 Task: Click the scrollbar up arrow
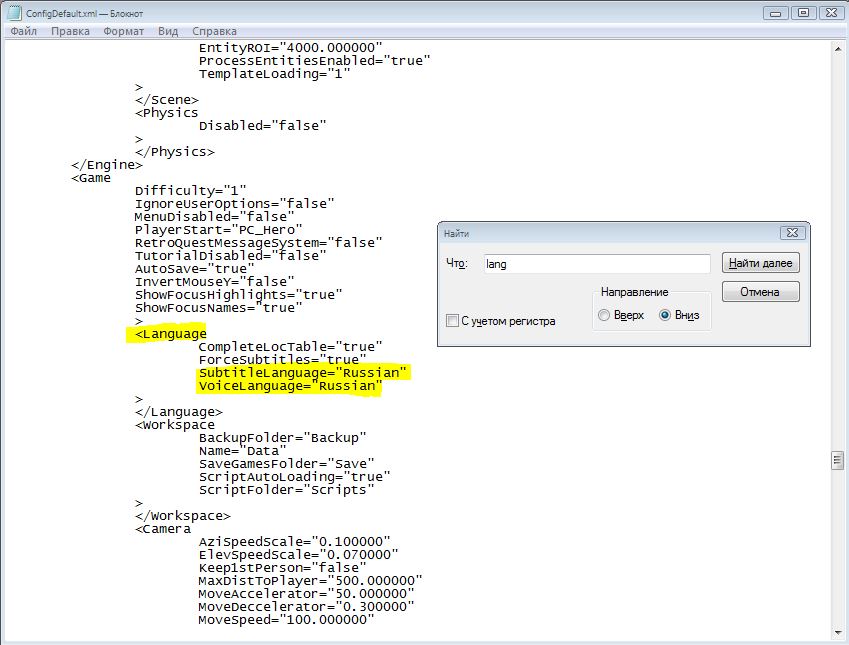(x=838, y=47)
